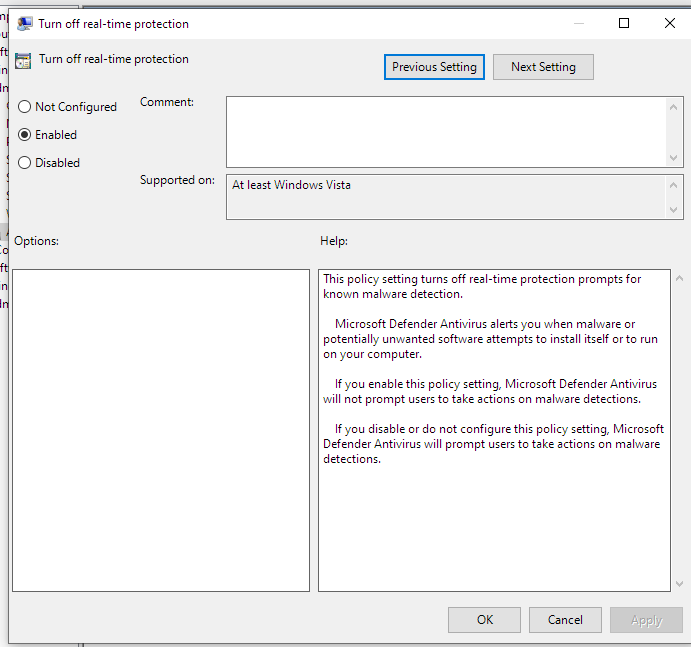Image resolution: width=691 pixels, height=647 pixels.
Task: Click the 'Turn off real-time protection' heading below the title bar
Action: coord(114,59)
